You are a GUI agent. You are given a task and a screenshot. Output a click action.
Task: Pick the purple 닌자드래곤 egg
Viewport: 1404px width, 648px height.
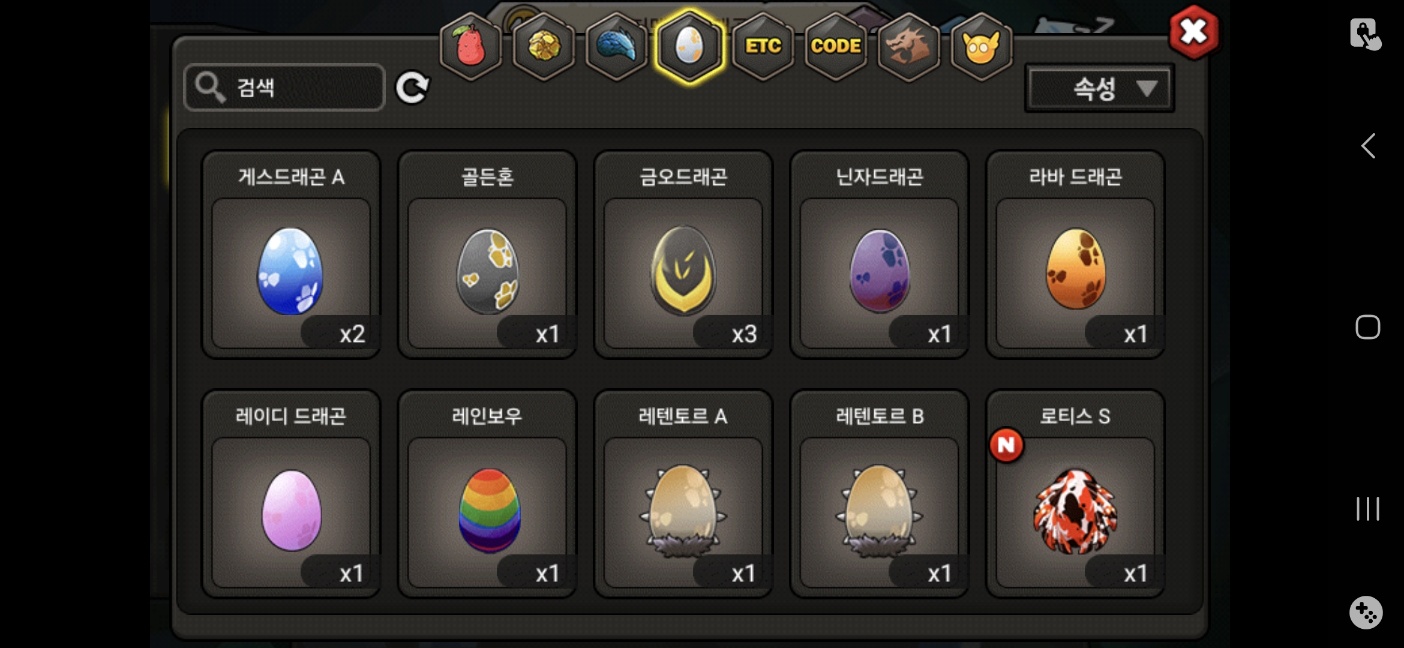pos(879,255)
